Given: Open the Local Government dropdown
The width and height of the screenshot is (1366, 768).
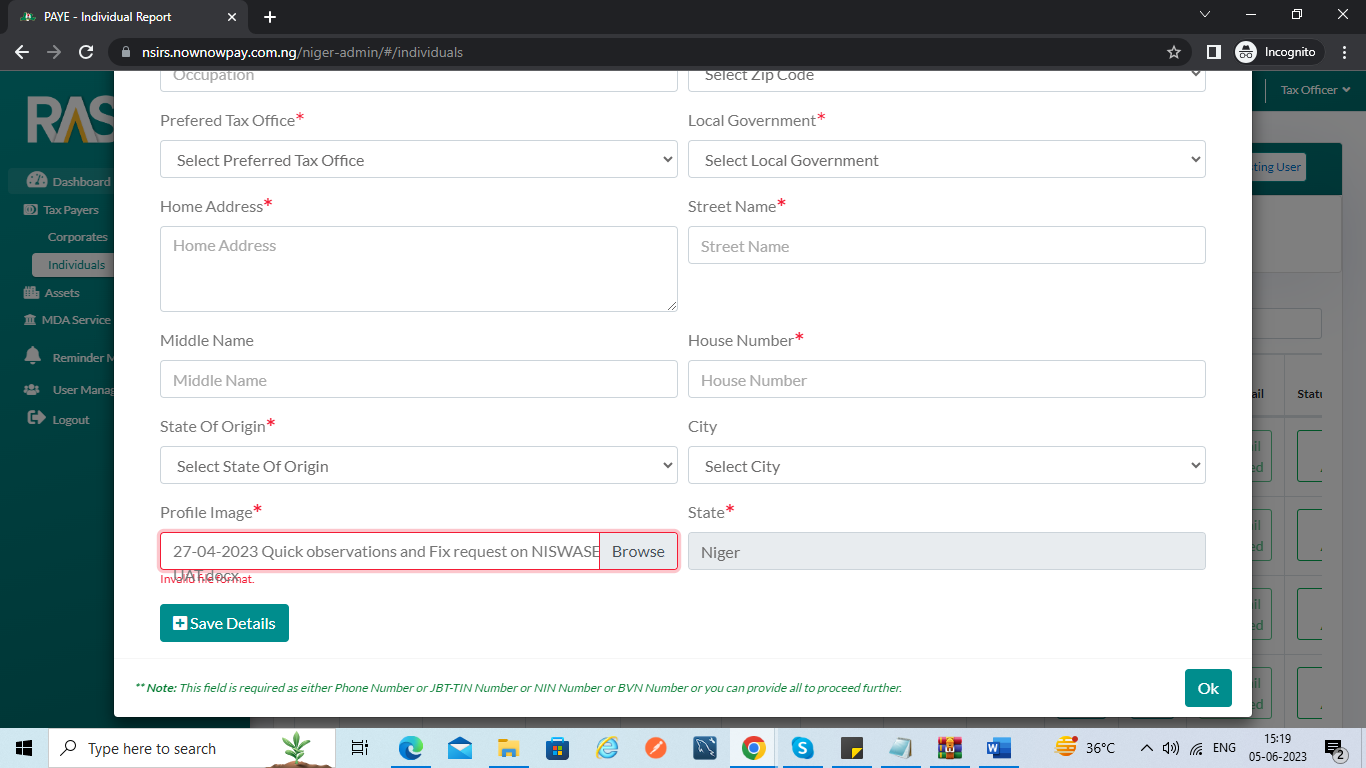Looking at the screenshot, I should click(947, 160).
